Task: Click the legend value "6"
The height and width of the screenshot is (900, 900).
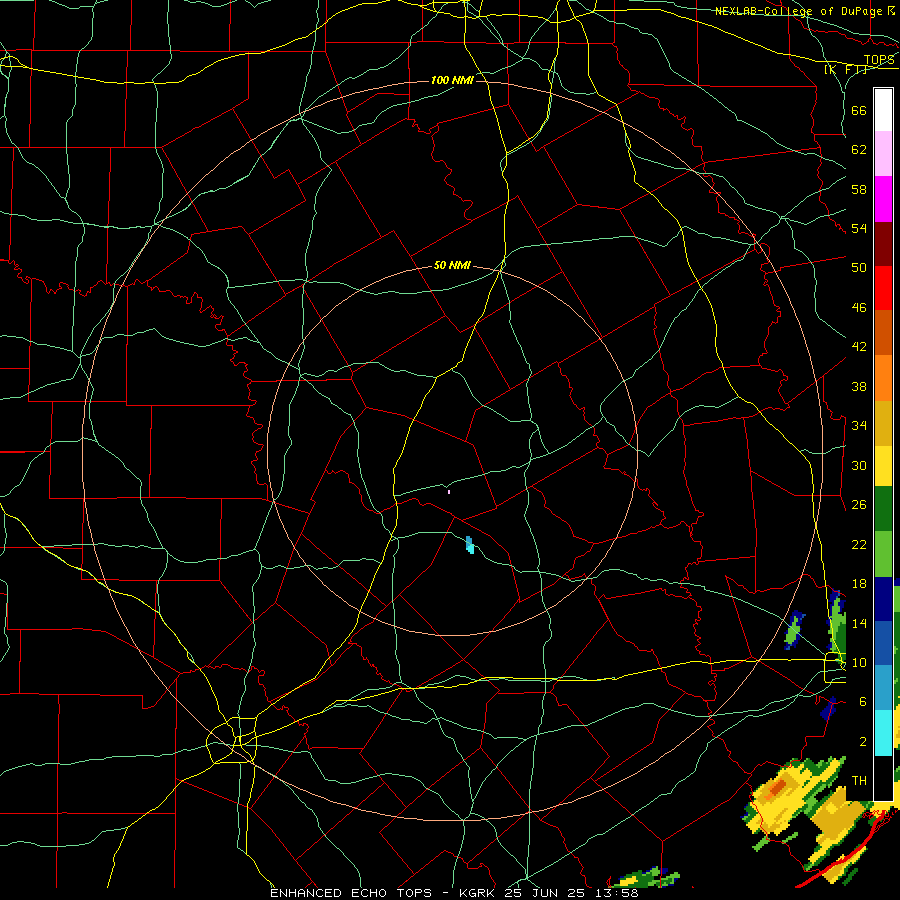Action: [863, 702]
